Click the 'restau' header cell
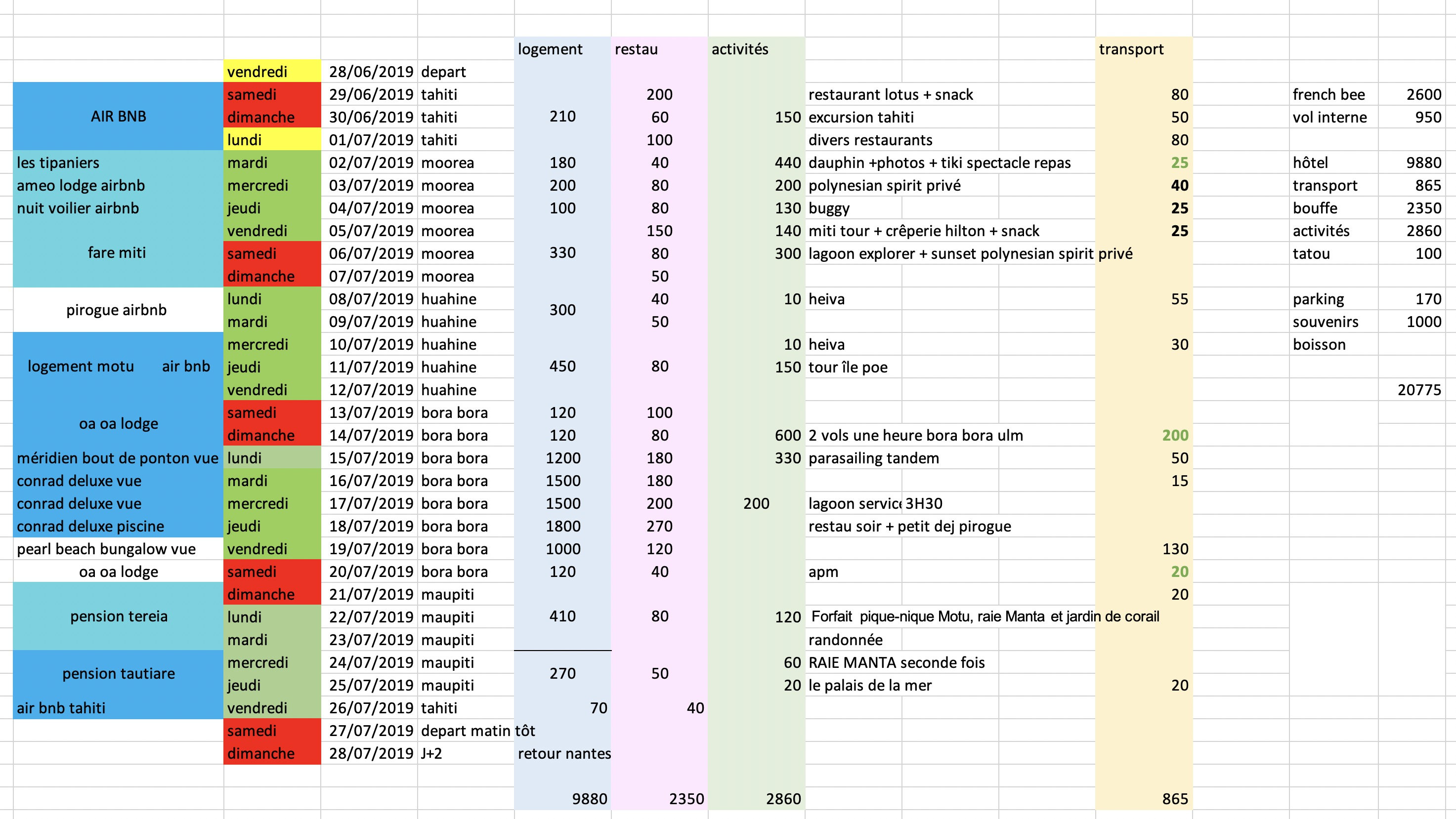1456x819 pixels. (x=659, y=49)
